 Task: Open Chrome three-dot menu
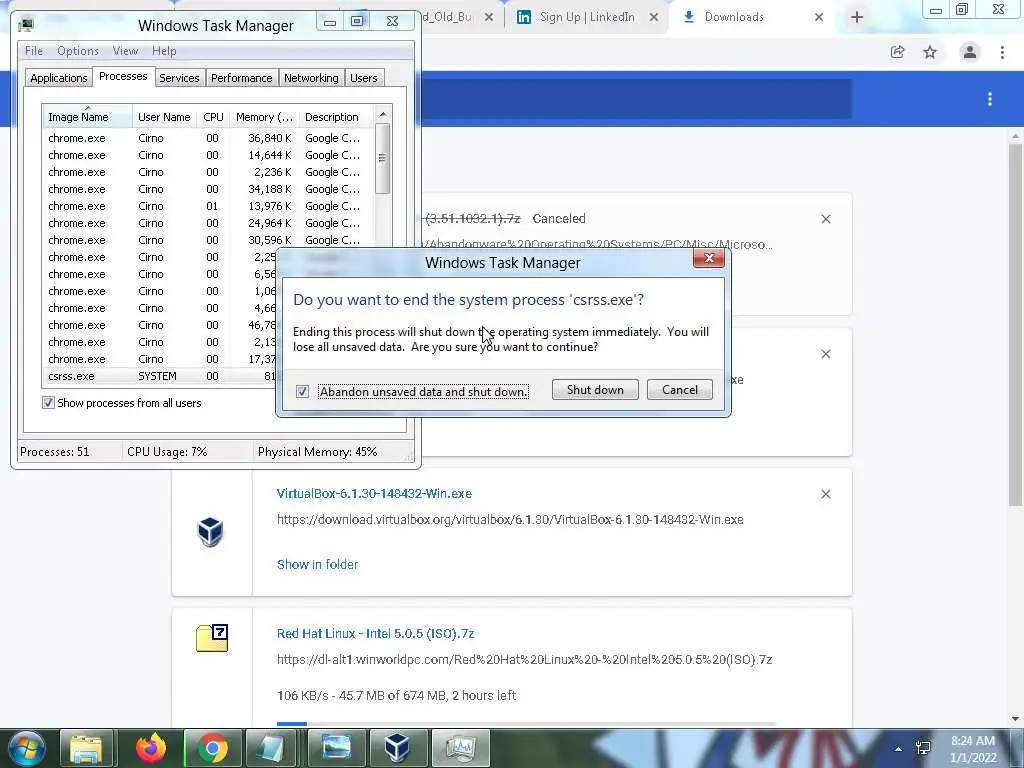[x=1002, y=52]
